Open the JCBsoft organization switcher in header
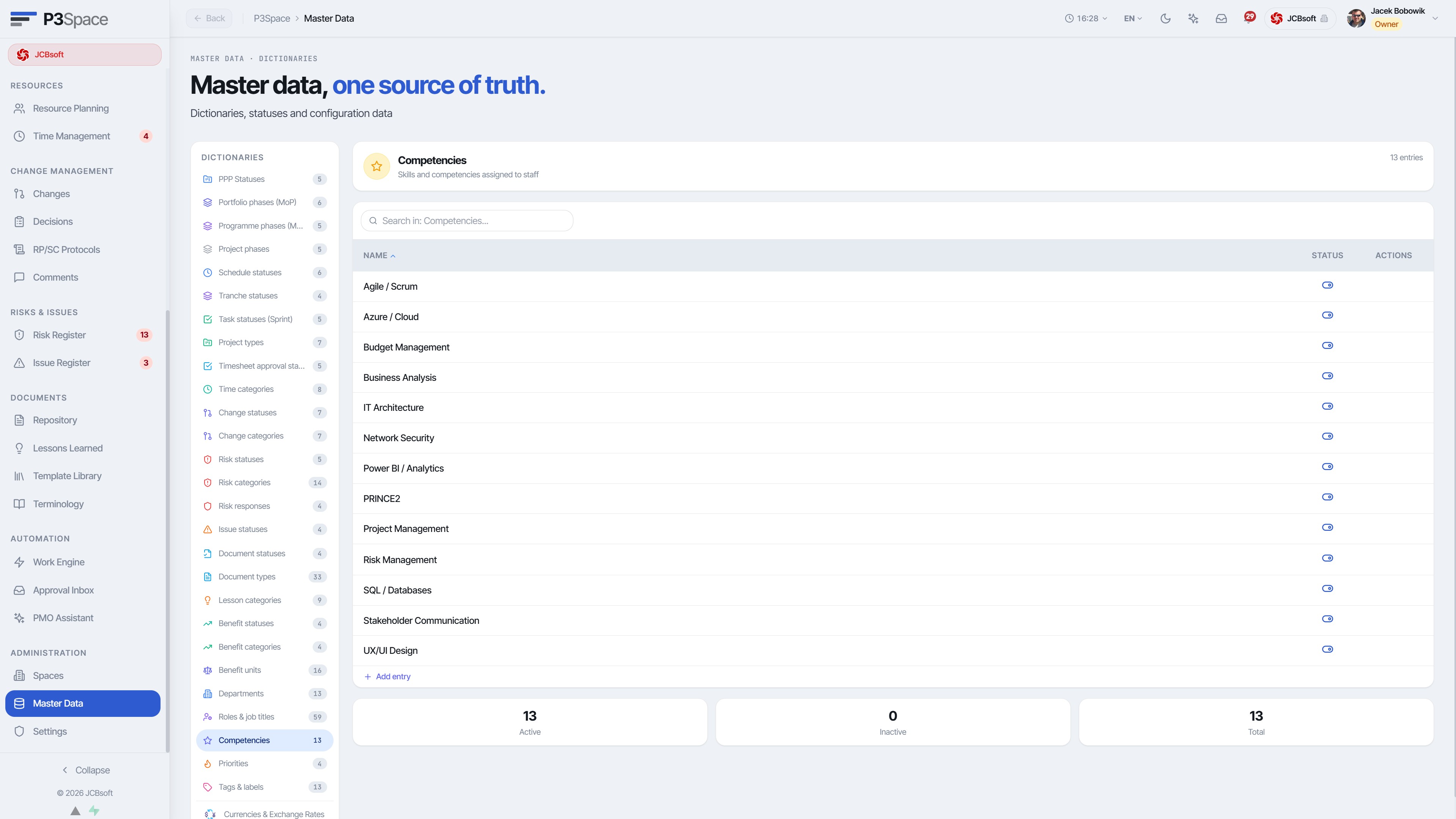This screenshot has height=819, width=1456. (1299, 18)
